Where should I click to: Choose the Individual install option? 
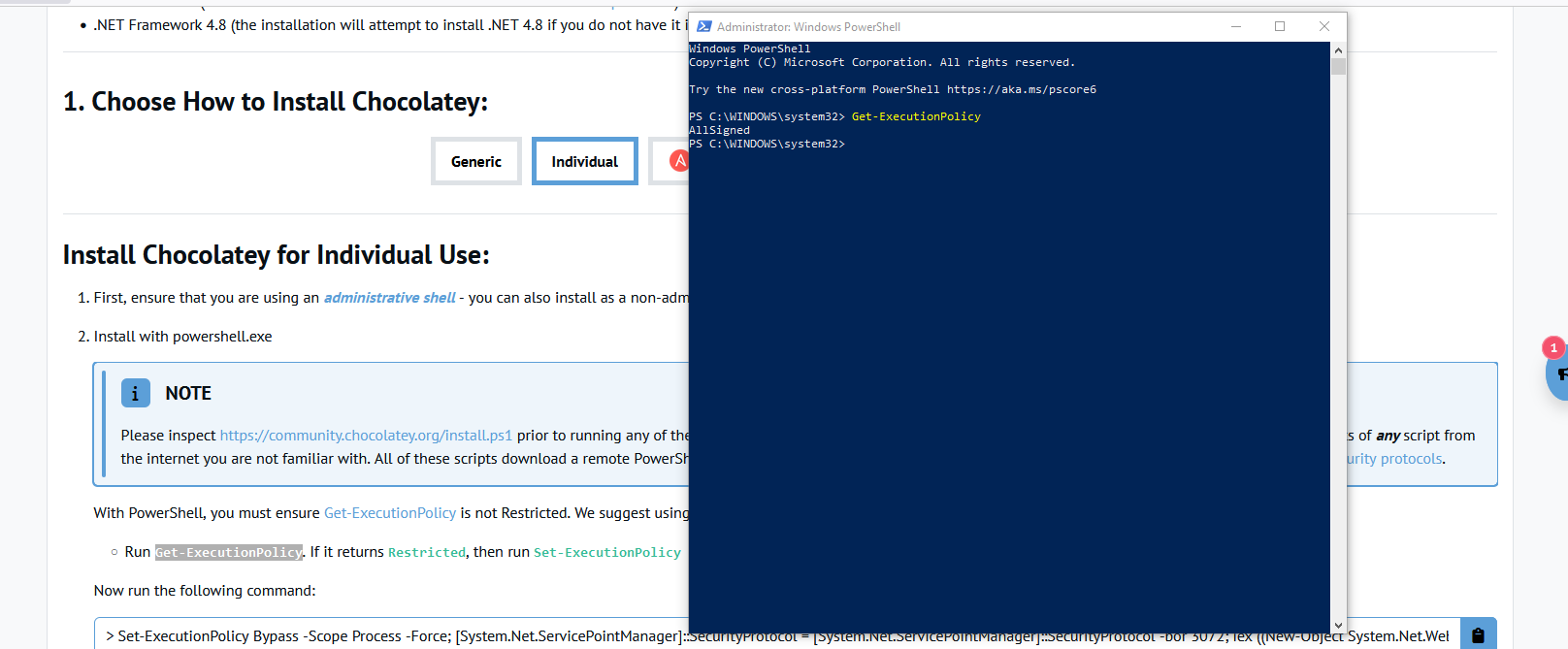(584, 161)
